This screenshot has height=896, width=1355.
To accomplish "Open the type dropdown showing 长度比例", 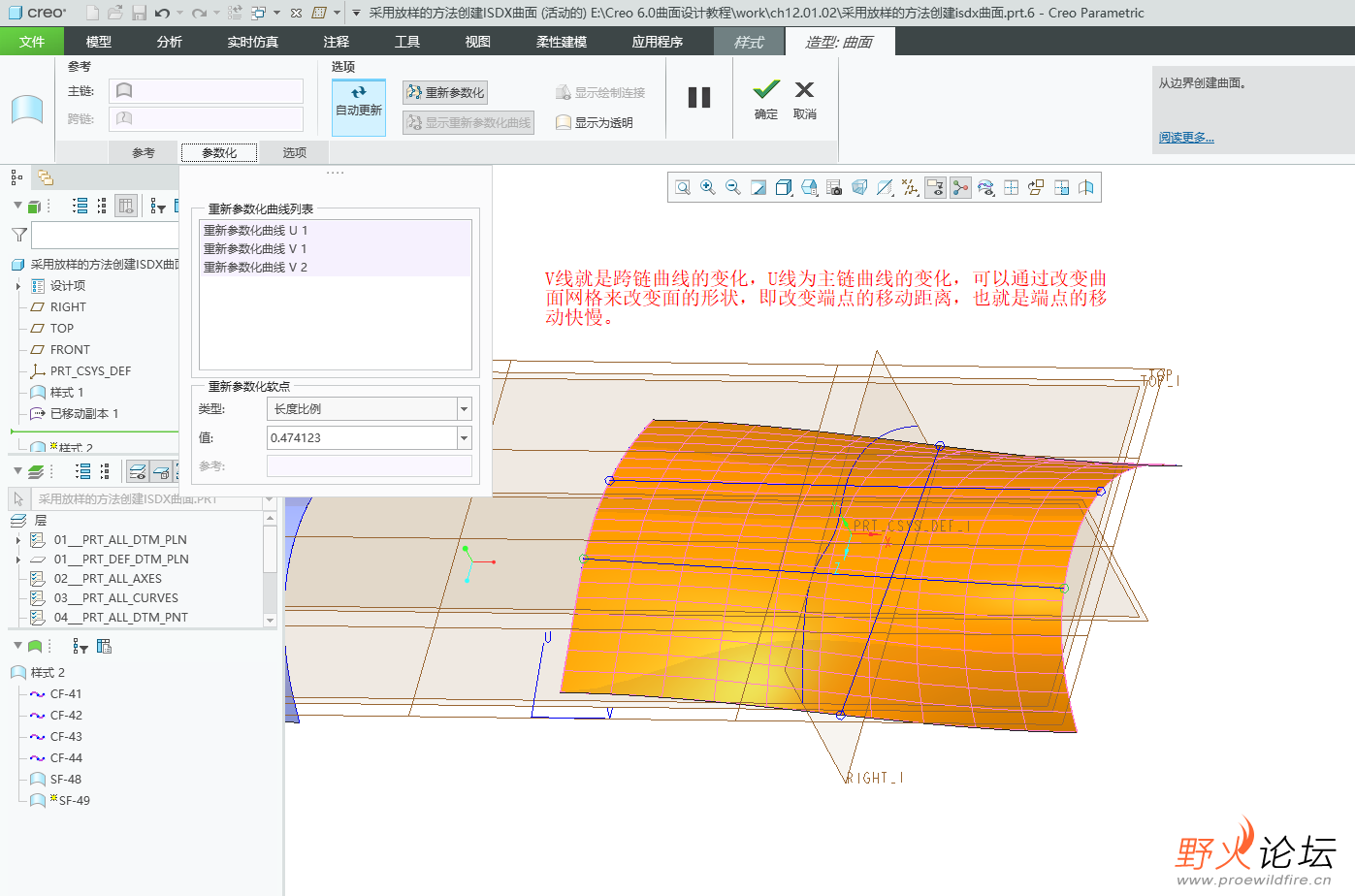I will [x=464, y=409].
